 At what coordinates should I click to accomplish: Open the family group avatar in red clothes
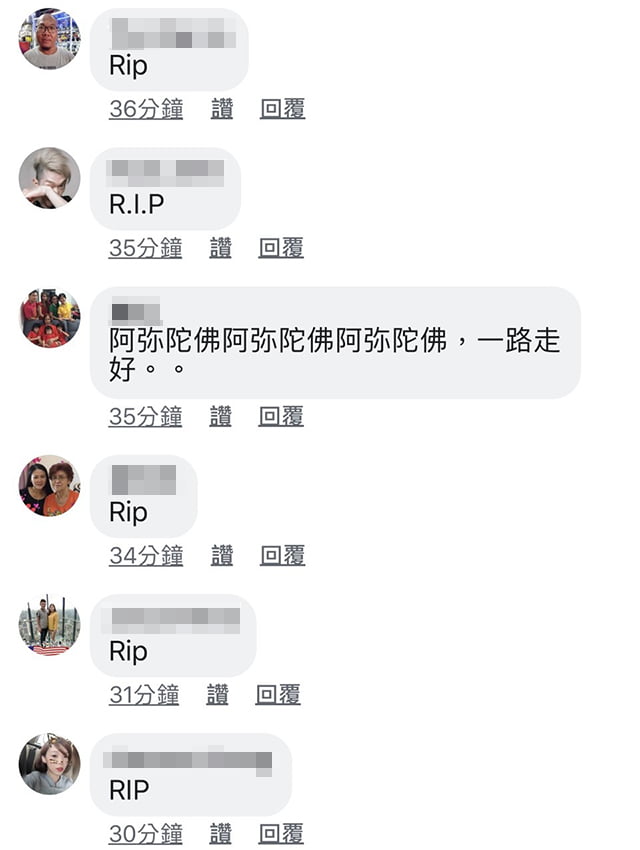coord(49,318)
